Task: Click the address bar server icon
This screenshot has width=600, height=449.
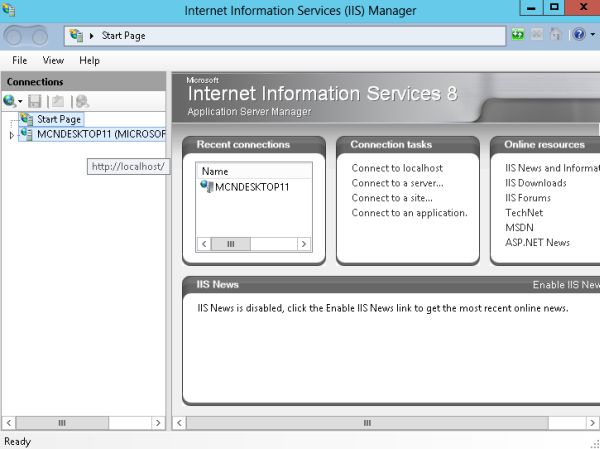Action: pyautogui.click(x=77, y=35)
